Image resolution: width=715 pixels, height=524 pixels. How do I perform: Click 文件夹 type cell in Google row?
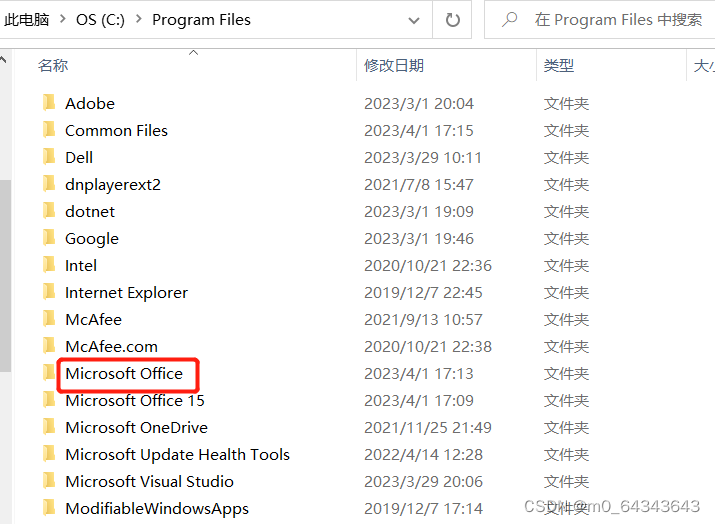[x=566, y=239]
